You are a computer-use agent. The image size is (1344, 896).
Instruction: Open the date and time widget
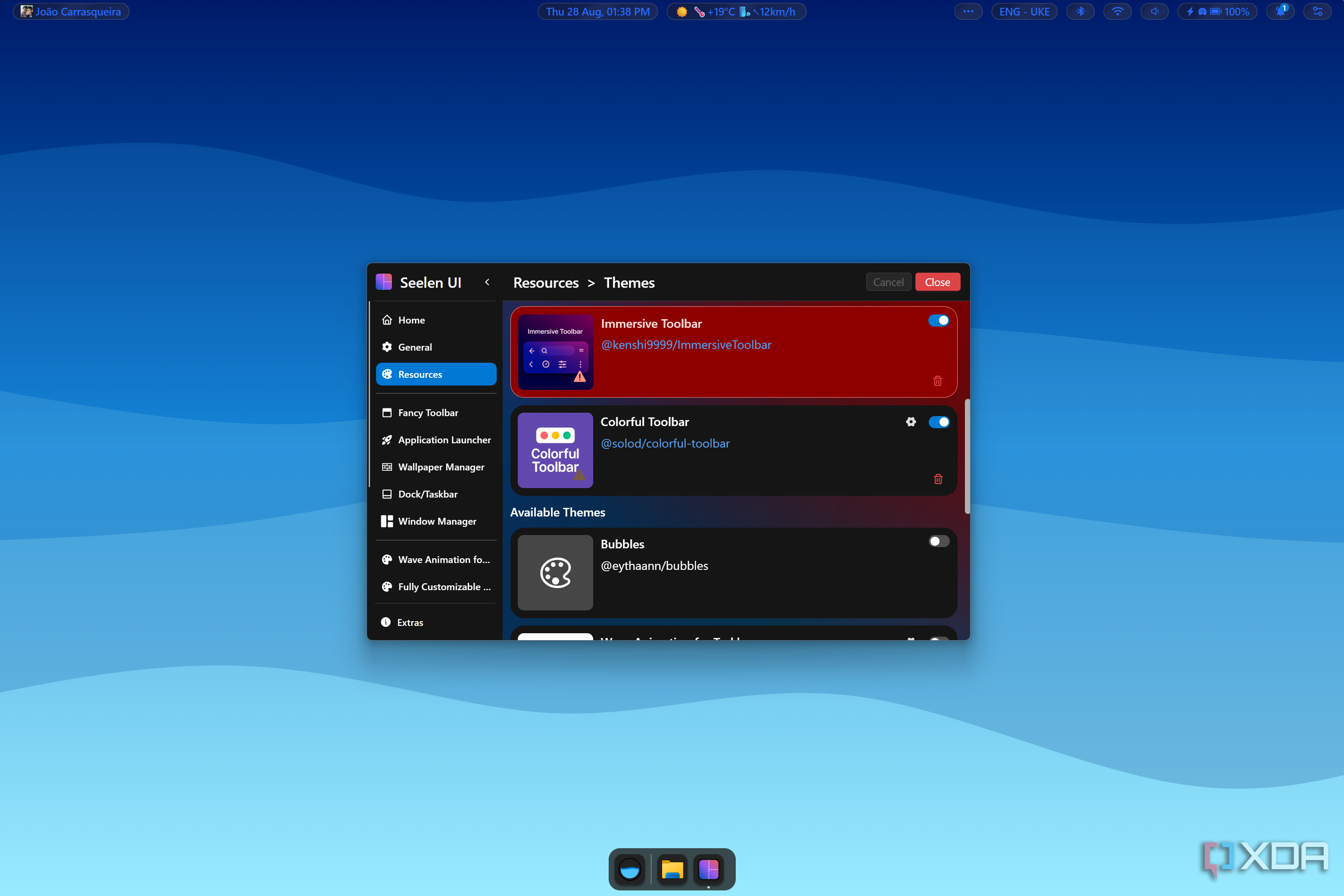[598, 12]
